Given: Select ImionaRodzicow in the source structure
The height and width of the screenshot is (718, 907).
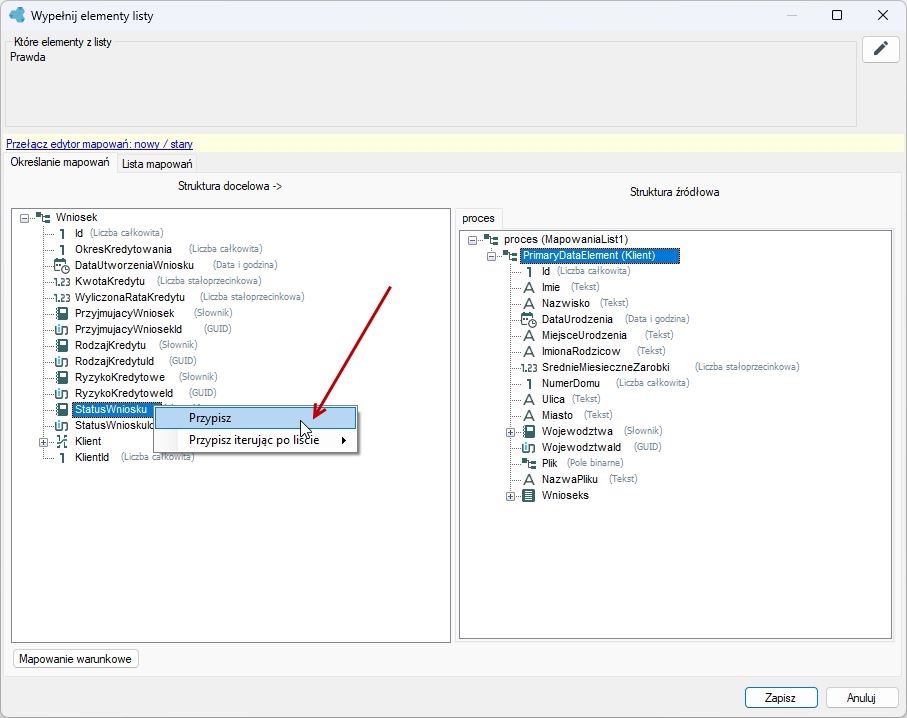Looking at the screenshot, I should pyautogui.click(x=581, y=352).
